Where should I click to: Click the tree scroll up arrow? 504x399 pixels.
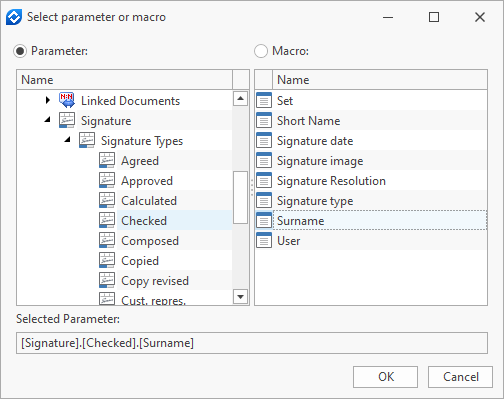click(x=240, y=98)
